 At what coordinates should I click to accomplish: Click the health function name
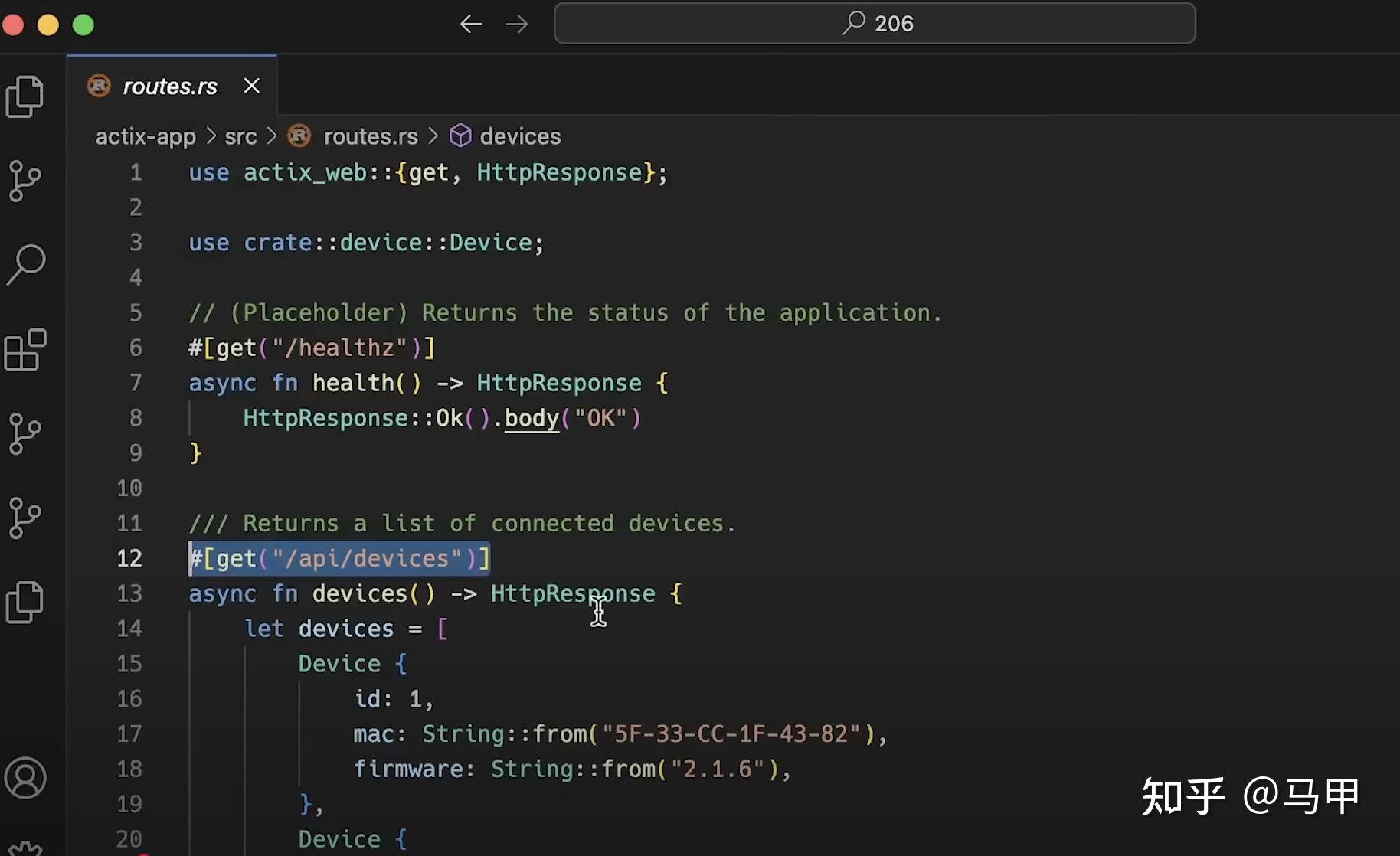353,383
